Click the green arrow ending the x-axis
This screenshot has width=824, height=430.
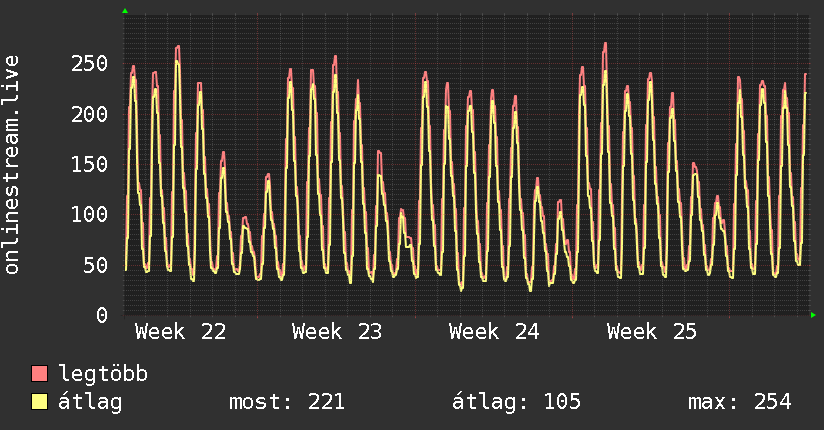[813, 315]
